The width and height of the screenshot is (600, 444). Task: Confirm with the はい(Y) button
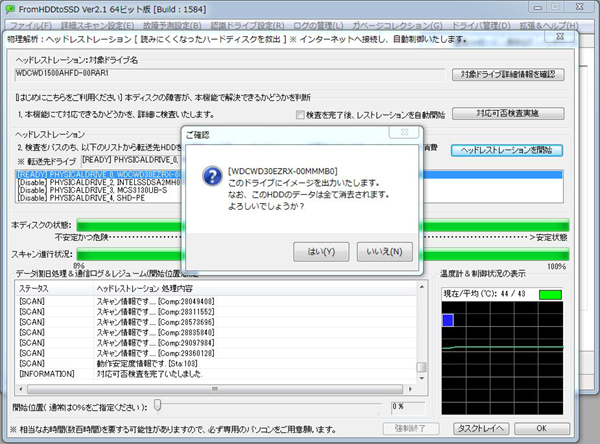(x=321, y=252)
